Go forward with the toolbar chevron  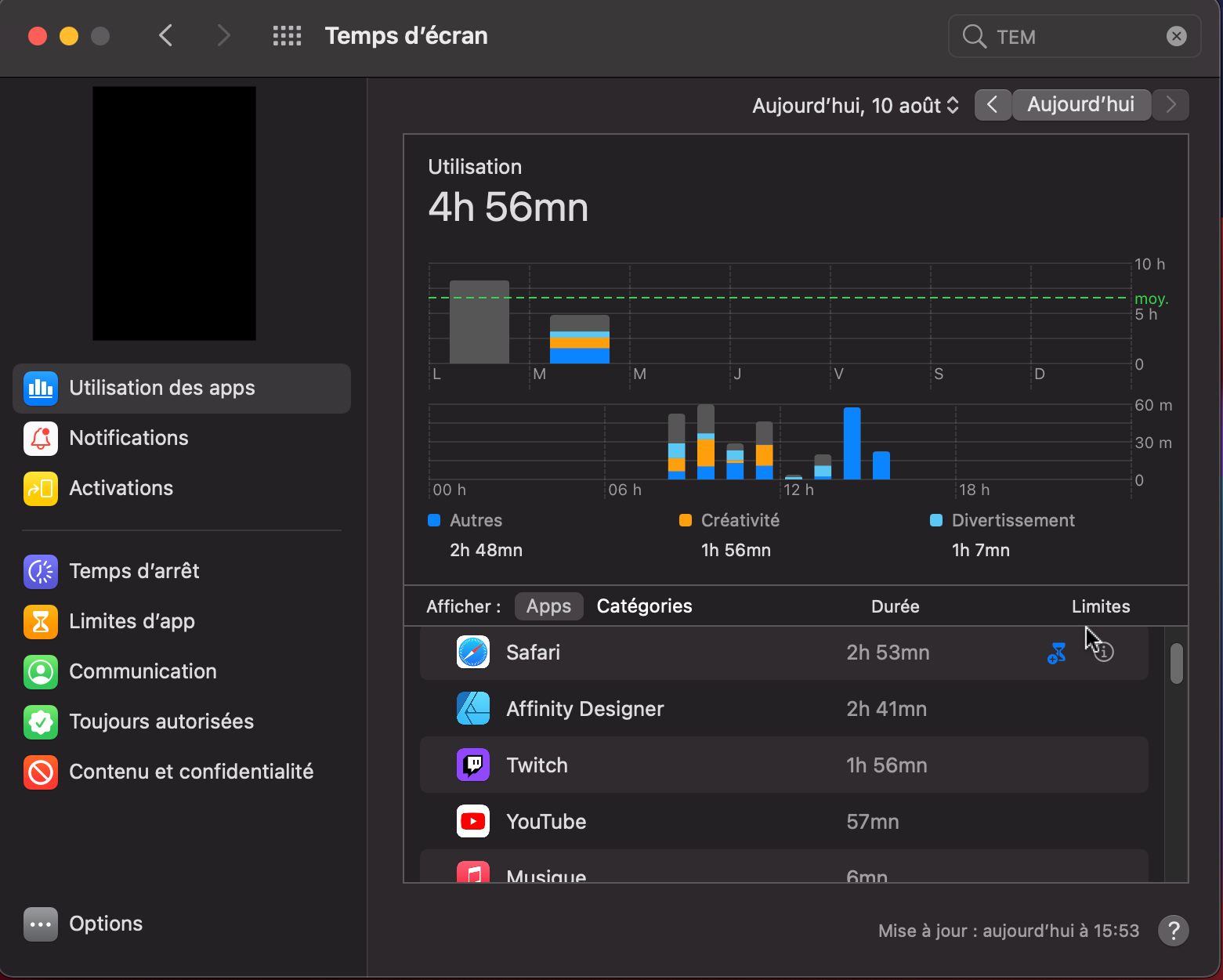224,36
